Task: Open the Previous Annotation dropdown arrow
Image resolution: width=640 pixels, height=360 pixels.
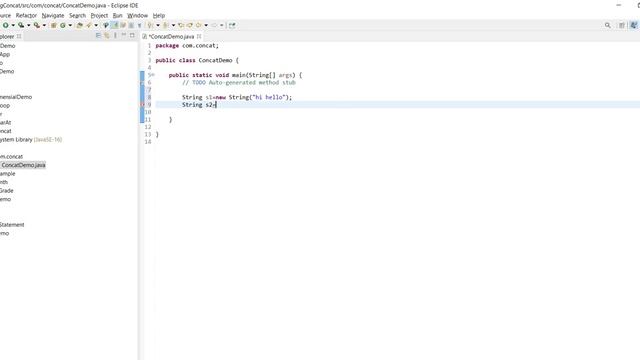Action: click(x=173, y=25)
